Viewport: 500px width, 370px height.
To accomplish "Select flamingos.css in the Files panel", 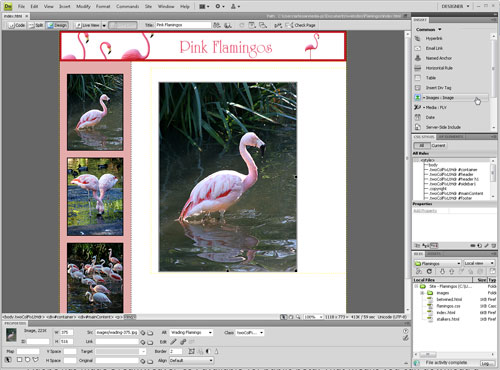I will 448,306.
